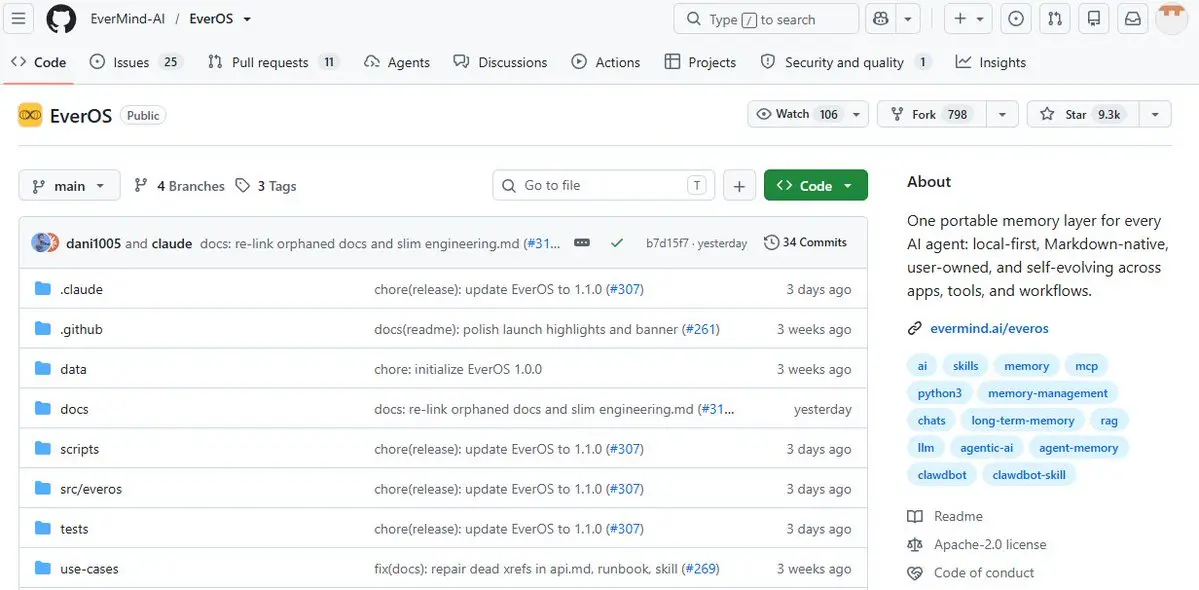
Task: View the 34 Commits history
Action: 805,242
